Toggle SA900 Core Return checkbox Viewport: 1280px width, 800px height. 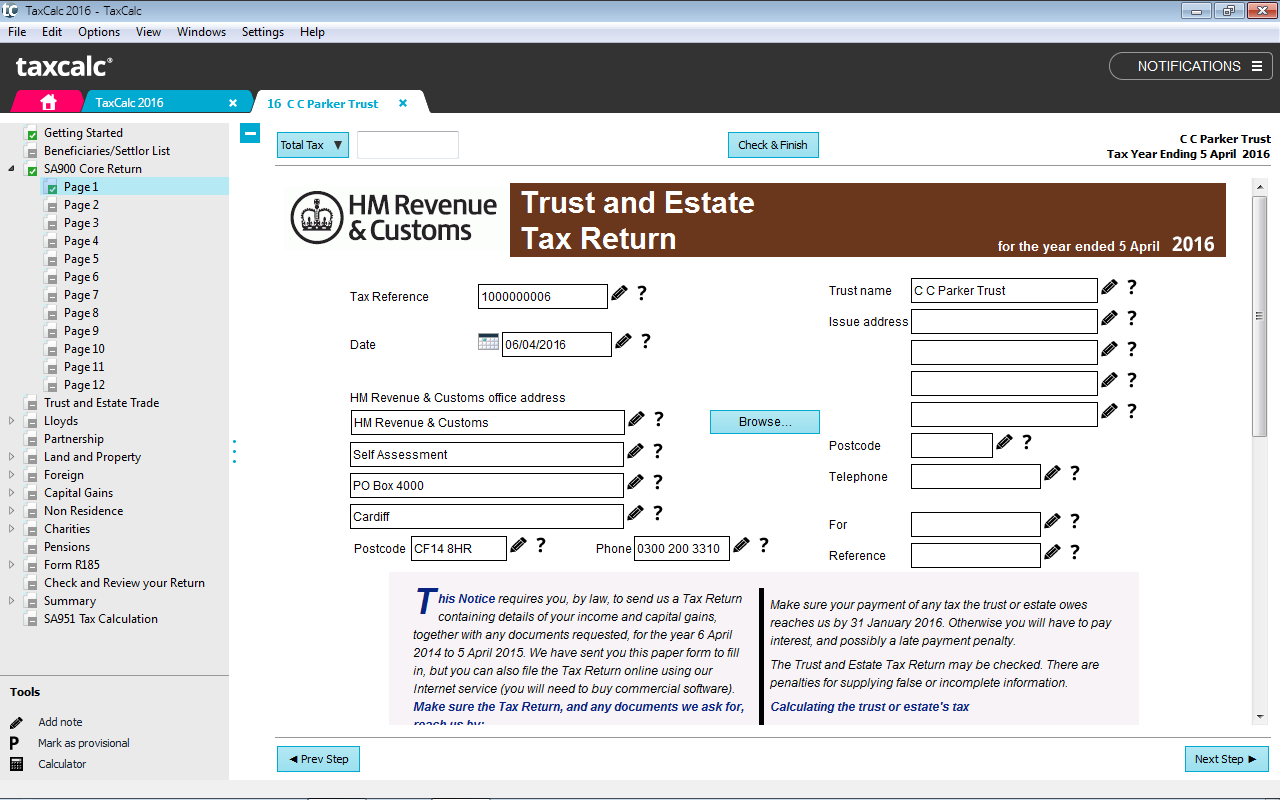[x=32, y=170]
